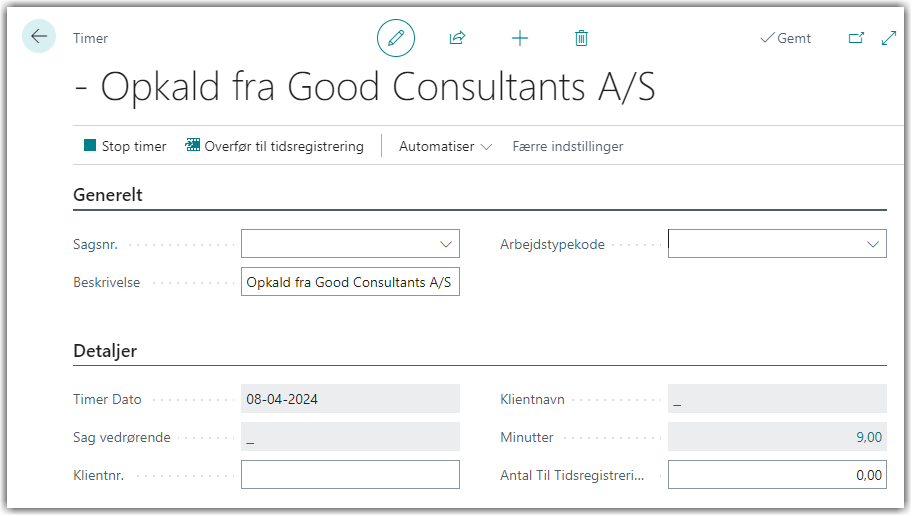Viewport: 912px width, 516px height.
Task: Click the back arrow button
Action: click(39, 37)
